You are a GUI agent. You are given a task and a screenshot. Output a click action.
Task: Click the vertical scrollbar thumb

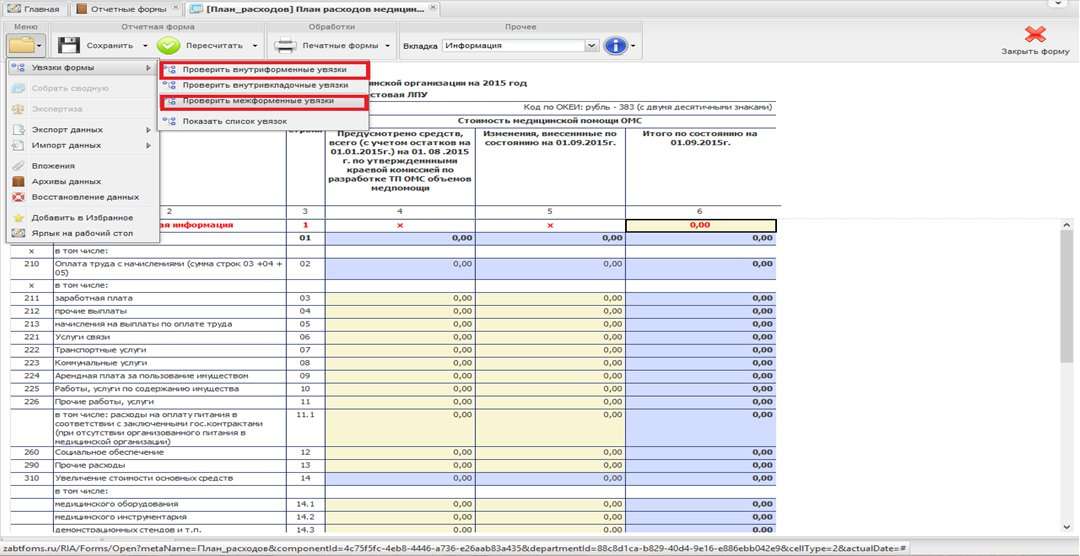pos(1067,296)
